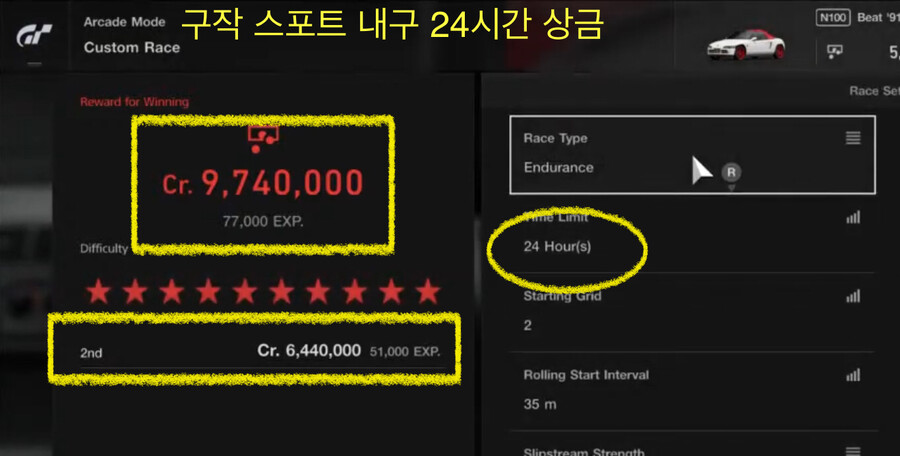Click the Rolling Start Interval bars icon
Viewport: 900px width, 456px height.
[x=853, y=376]
